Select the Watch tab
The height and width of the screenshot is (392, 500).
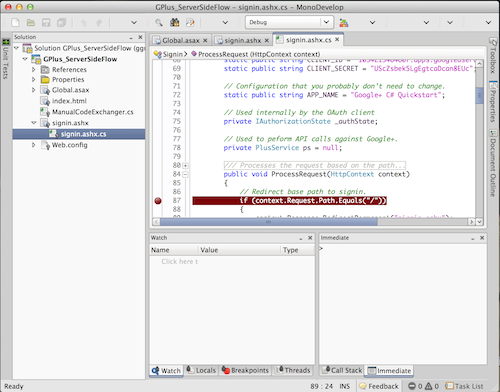click(x=166, y=371)
